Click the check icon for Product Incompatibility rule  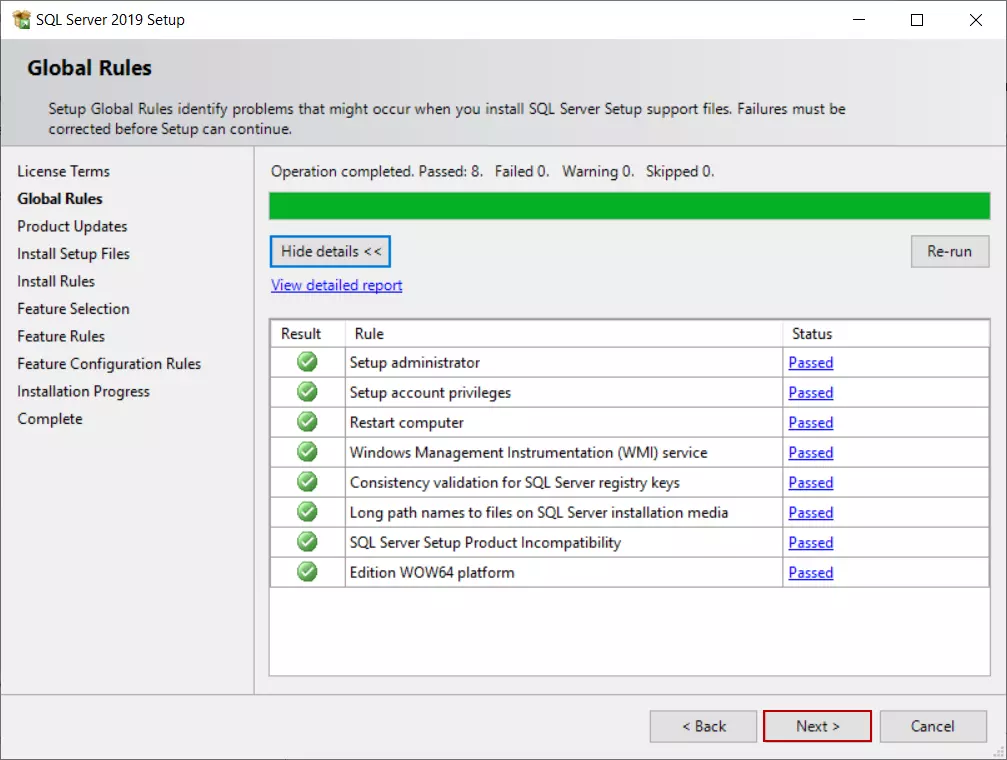point(307,542)
